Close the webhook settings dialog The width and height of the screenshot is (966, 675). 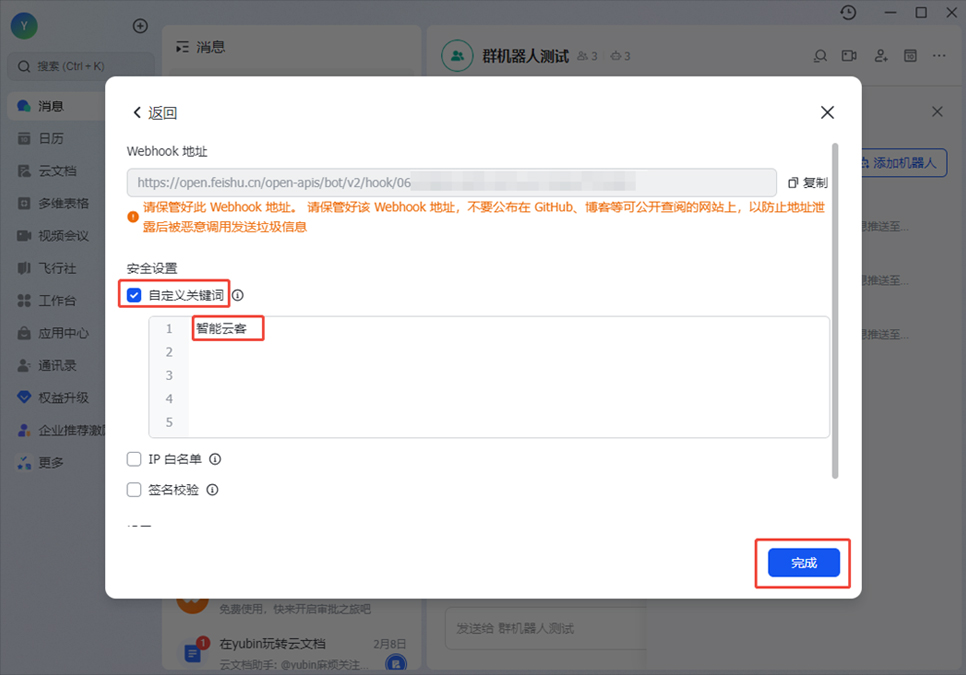click(x=827, y=112)
